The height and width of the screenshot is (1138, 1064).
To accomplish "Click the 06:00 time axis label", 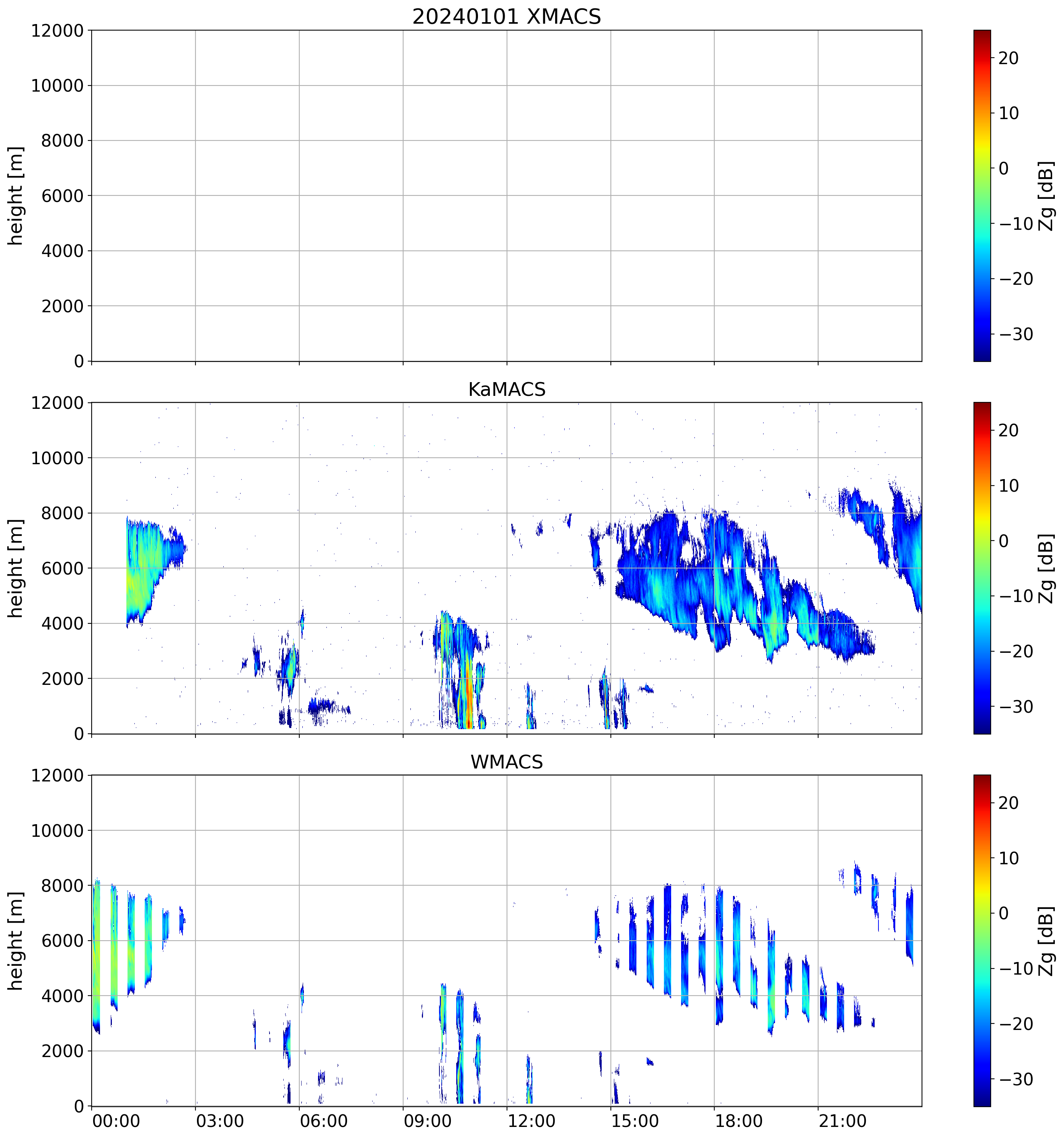I will coord(323,1120).
